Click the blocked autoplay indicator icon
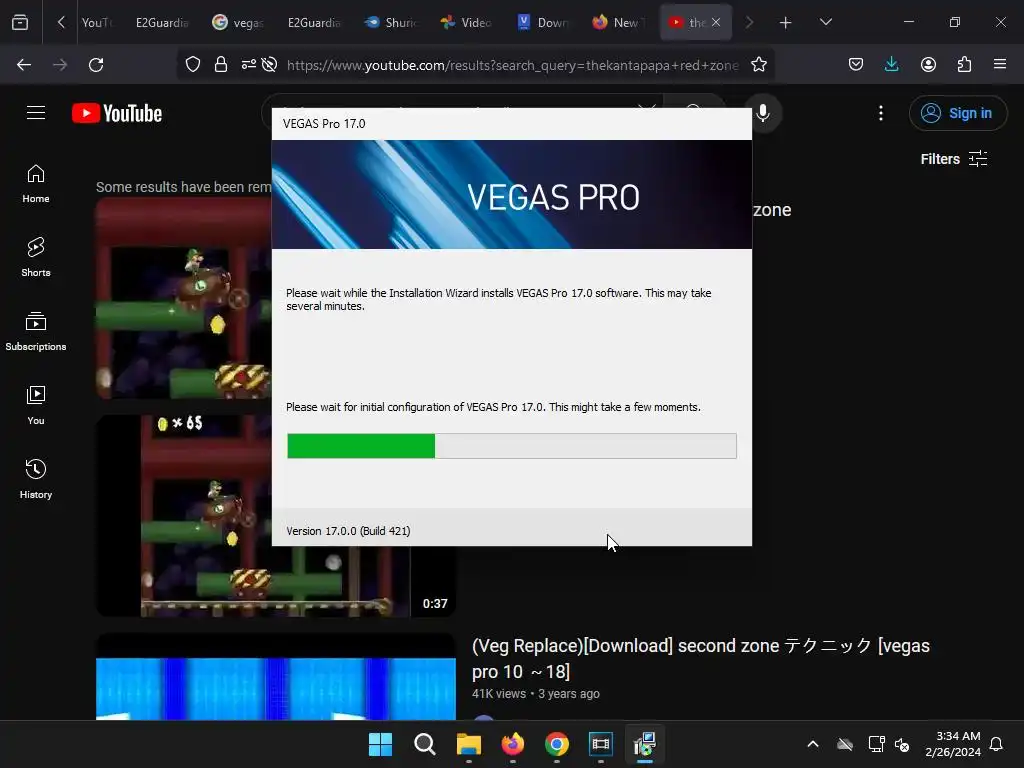This screenshot has width=1024, height=768. pos(269,64)
